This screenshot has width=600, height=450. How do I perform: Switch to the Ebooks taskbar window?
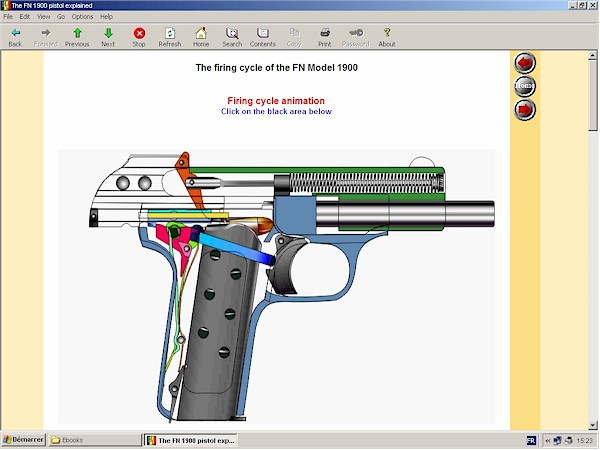(x=95, y=440)
